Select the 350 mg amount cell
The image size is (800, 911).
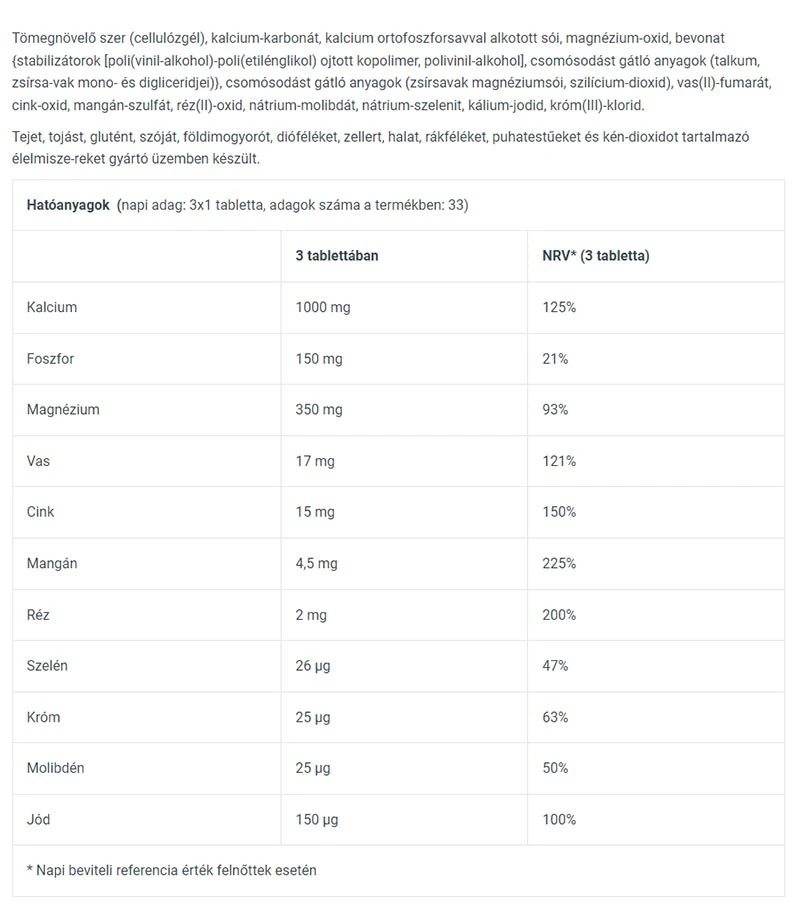[319, 409]
